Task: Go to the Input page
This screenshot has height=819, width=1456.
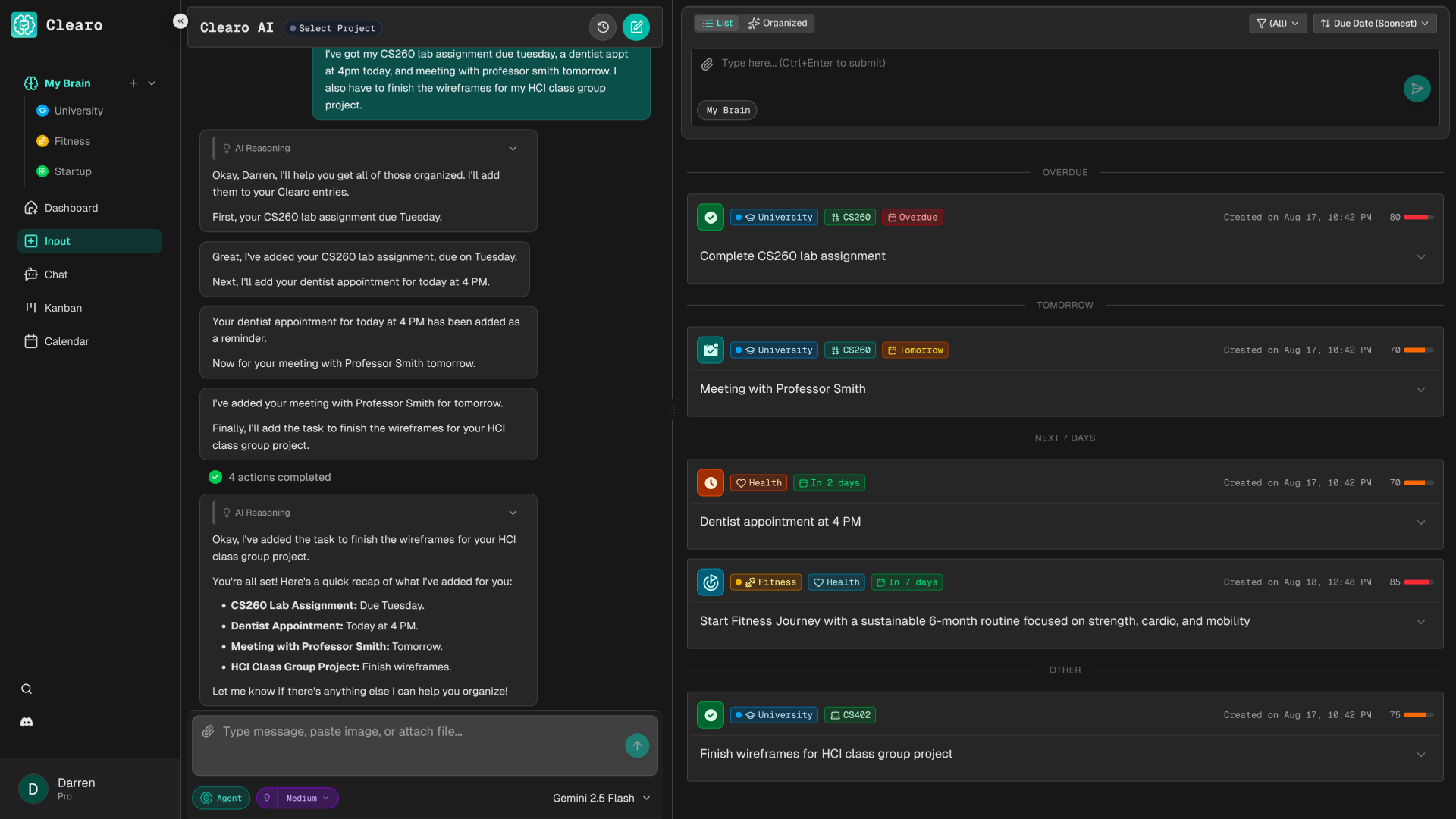Action: [89, 241]
